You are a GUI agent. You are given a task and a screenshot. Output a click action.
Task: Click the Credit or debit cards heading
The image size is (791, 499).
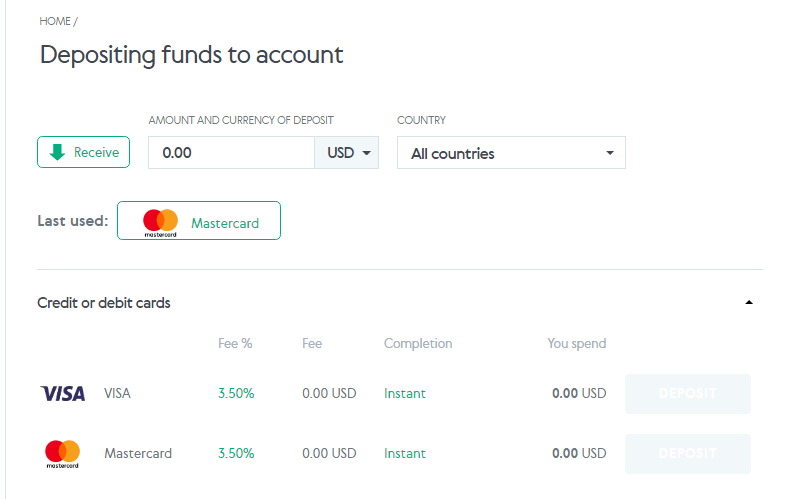point(104,303)
